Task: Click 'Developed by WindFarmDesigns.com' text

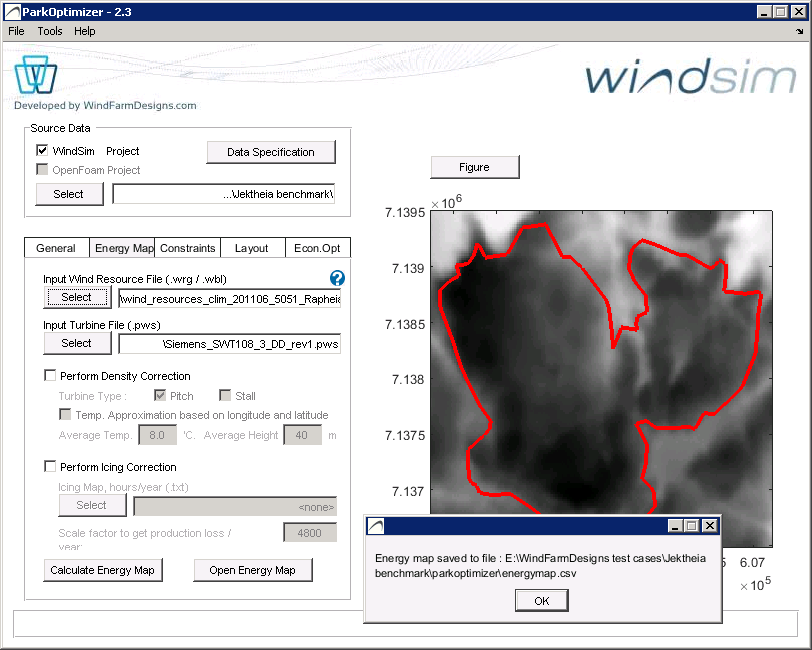Action: tap(105, 106)
